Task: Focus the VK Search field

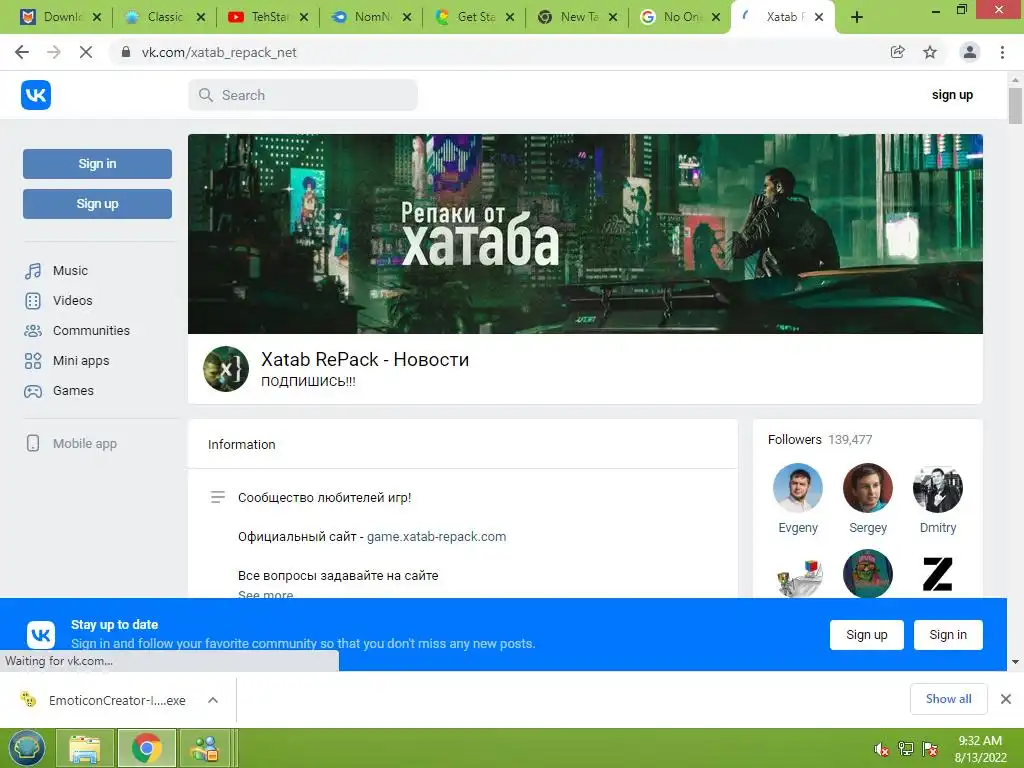Action: tap(303, 95)
